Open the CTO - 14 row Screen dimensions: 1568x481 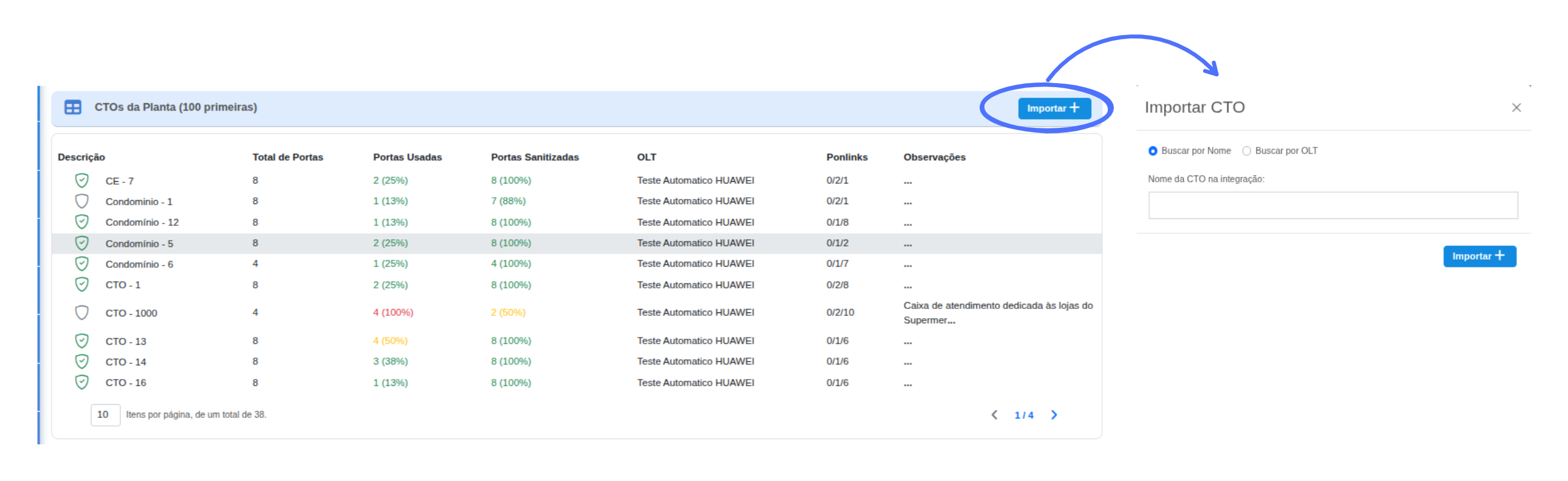tap(126, 362)
